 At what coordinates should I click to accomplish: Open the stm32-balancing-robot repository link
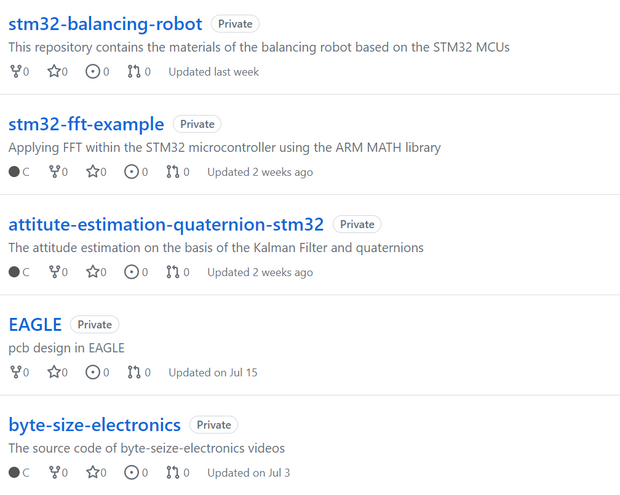[105, 23]
